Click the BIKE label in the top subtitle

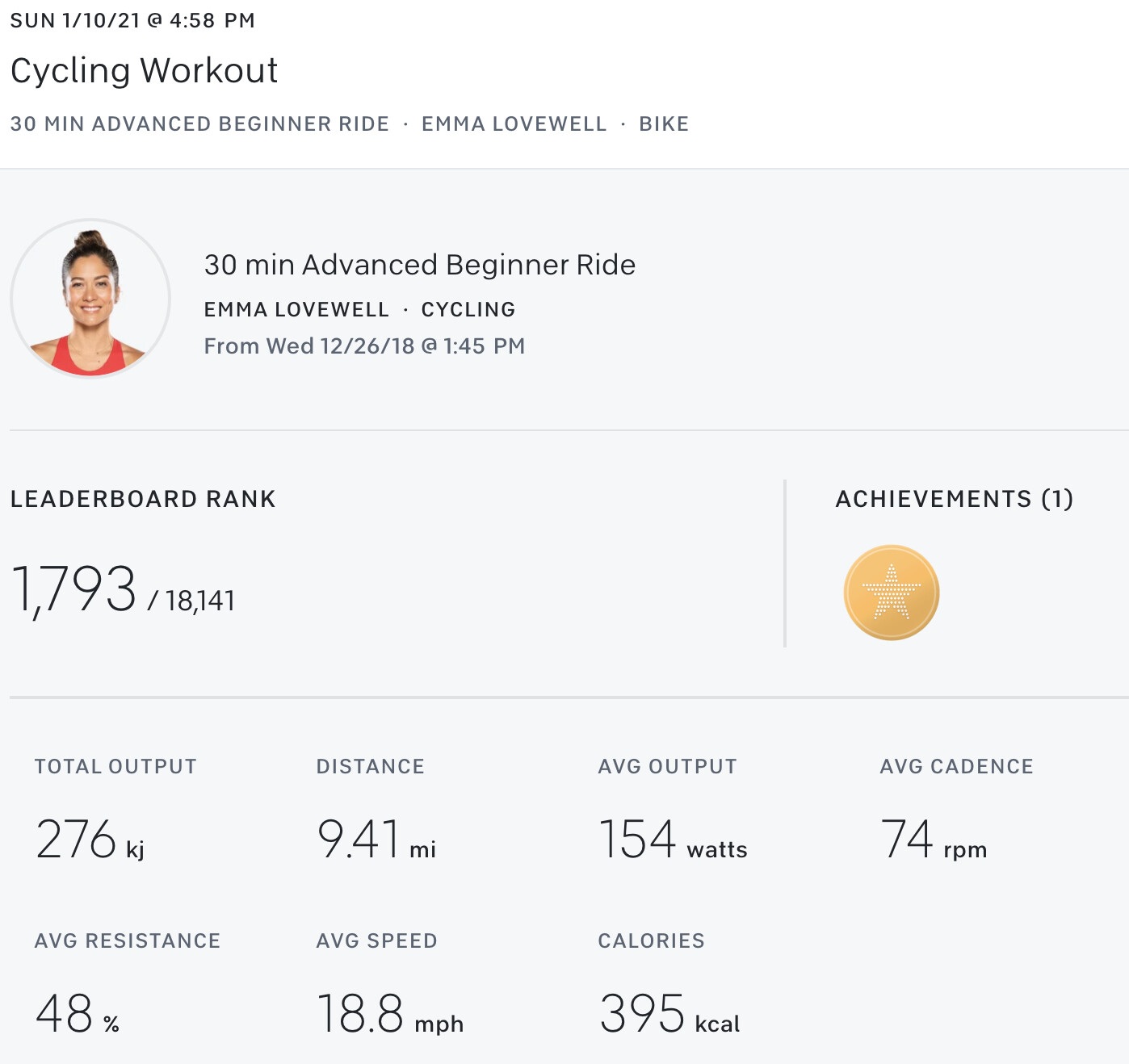[664, 124]
